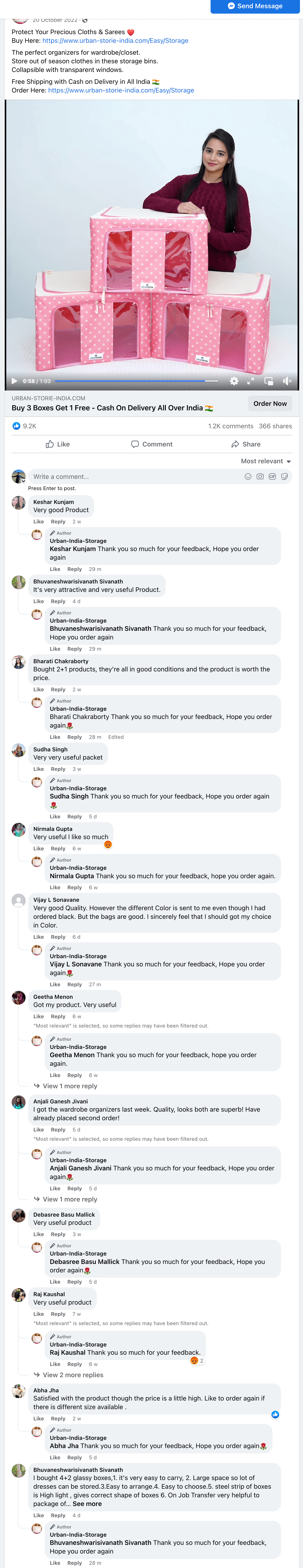This screenshot has height=1568, width=303.
Task: Toggle Like on Keshar Kunjam's comment
Action: tap(38, 522)
